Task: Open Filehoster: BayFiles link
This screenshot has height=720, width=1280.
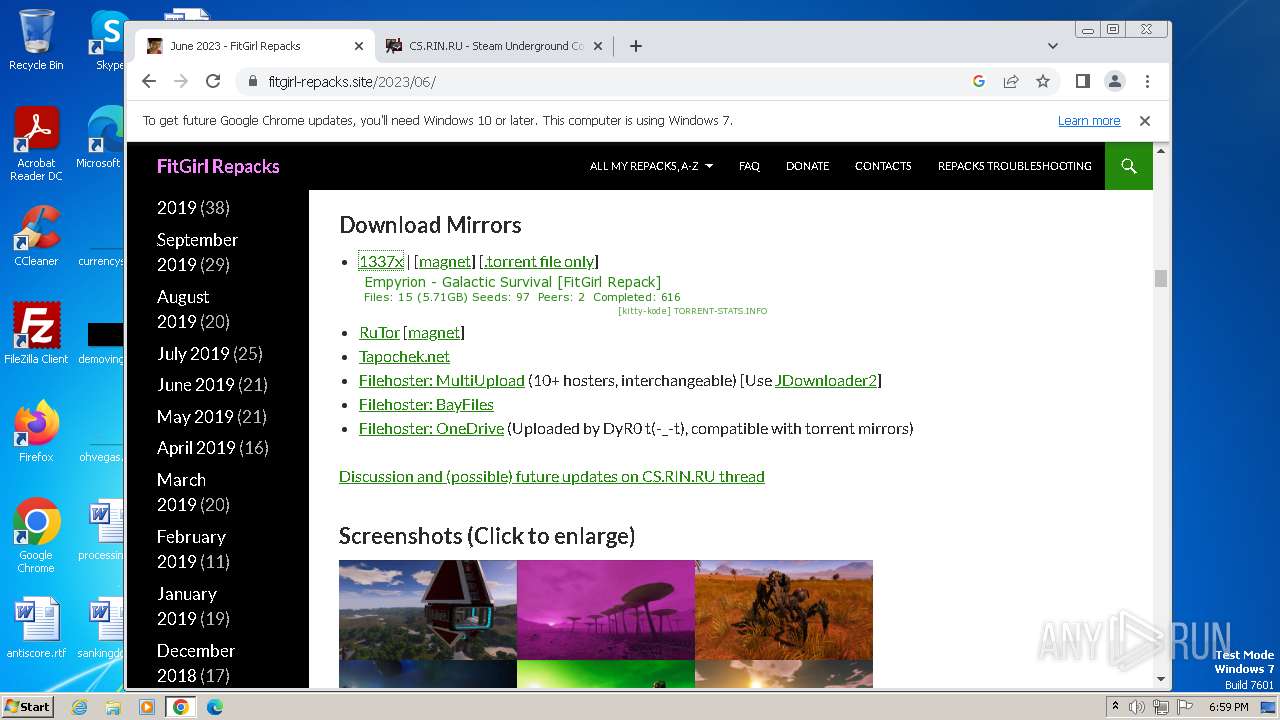Action: tap(426, 404)
